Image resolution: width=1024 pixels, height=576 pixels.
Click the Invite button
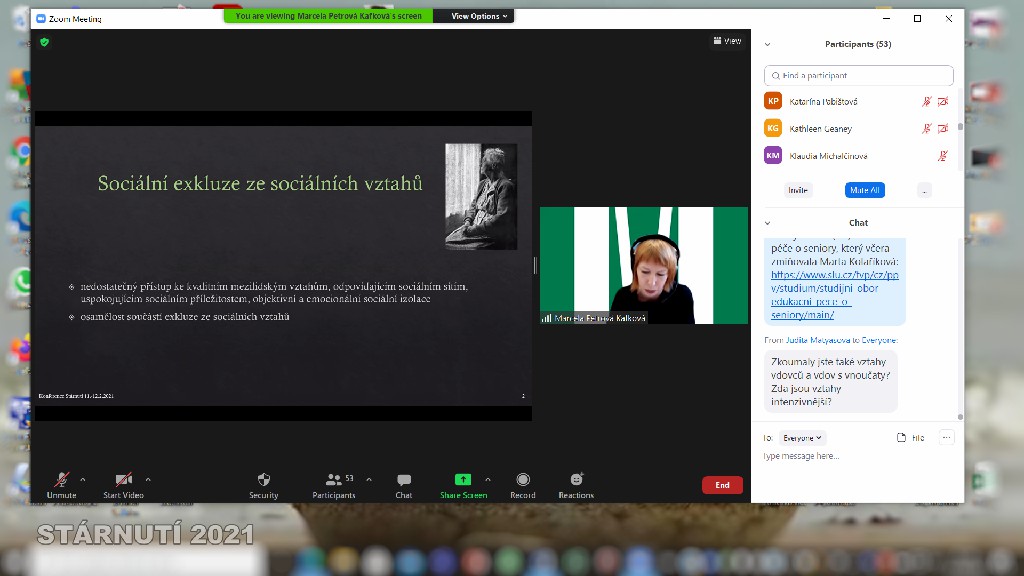798,190
